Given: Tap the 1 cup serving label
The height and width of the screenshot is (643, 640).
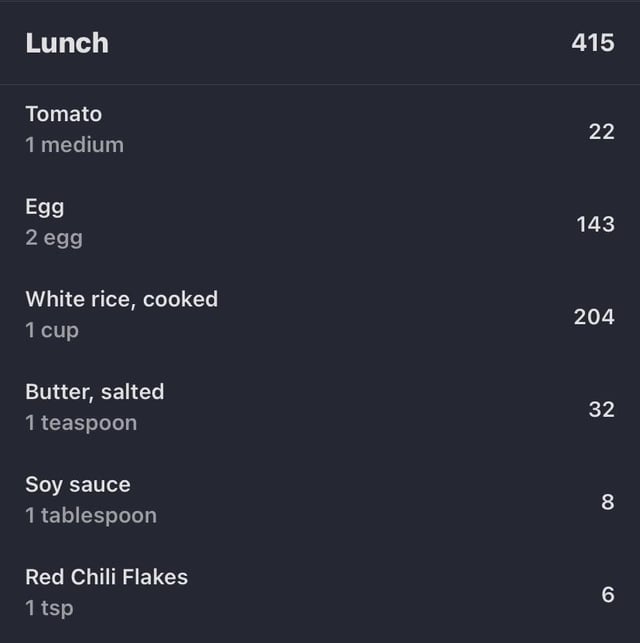Looking at the screenshot, I should click(x=52, y=331).
